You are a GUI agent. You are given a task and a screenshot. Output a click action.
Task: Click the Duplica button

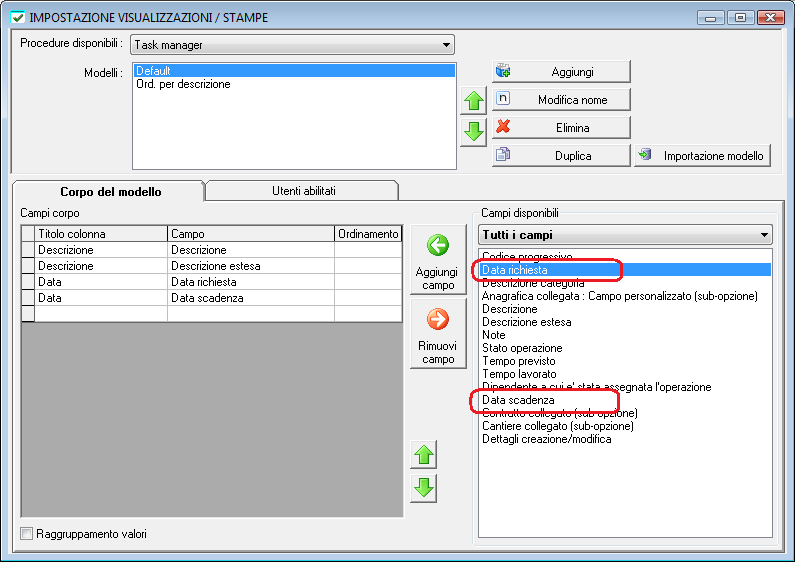pyautogui.click(x=561, y=155)
